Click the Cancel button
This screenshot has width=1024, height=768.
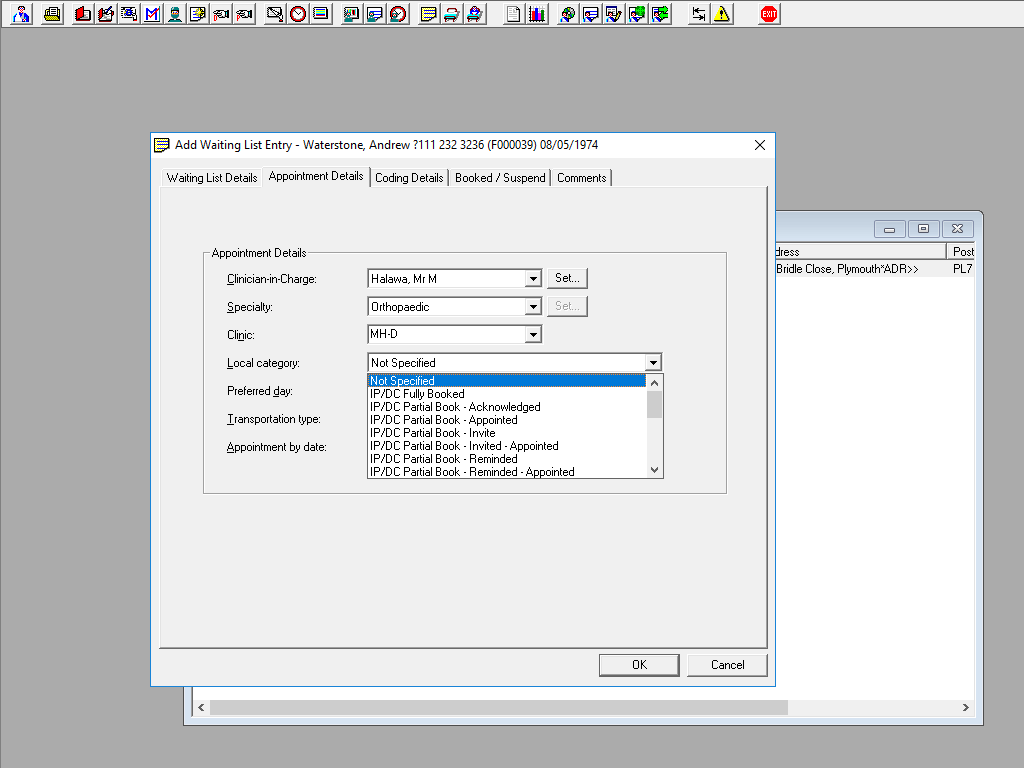pos(728,665)
